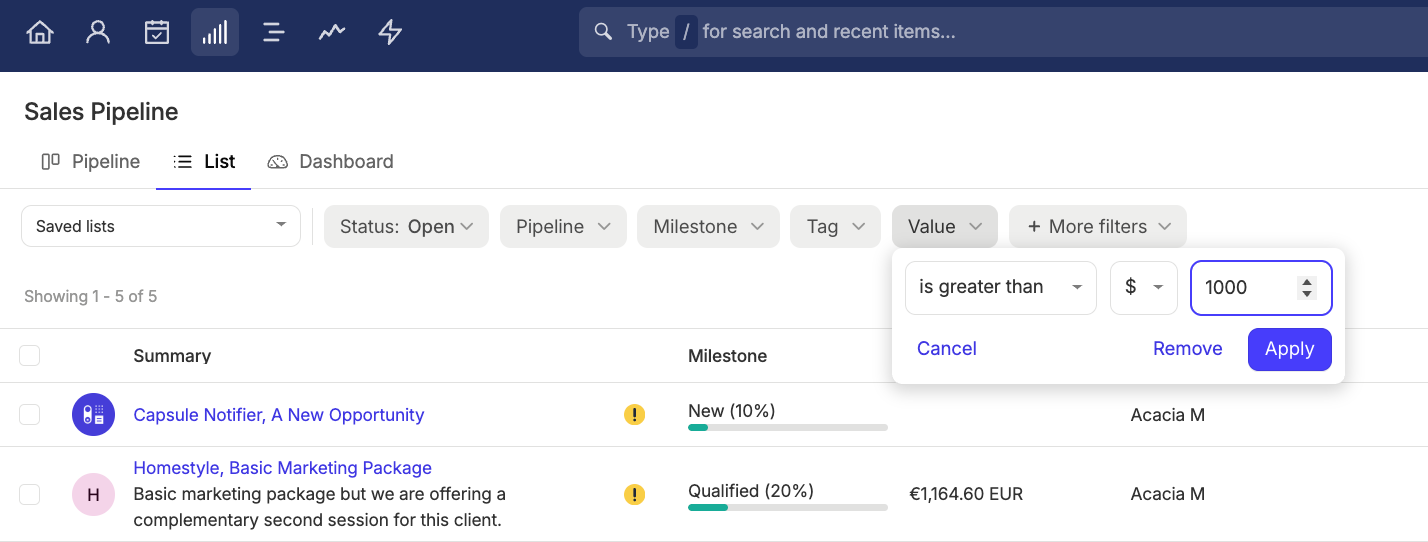This screenshot has height=542, width=1428.
Task: Increase value using the stepper up arrow
Action: click(1306, 282)
